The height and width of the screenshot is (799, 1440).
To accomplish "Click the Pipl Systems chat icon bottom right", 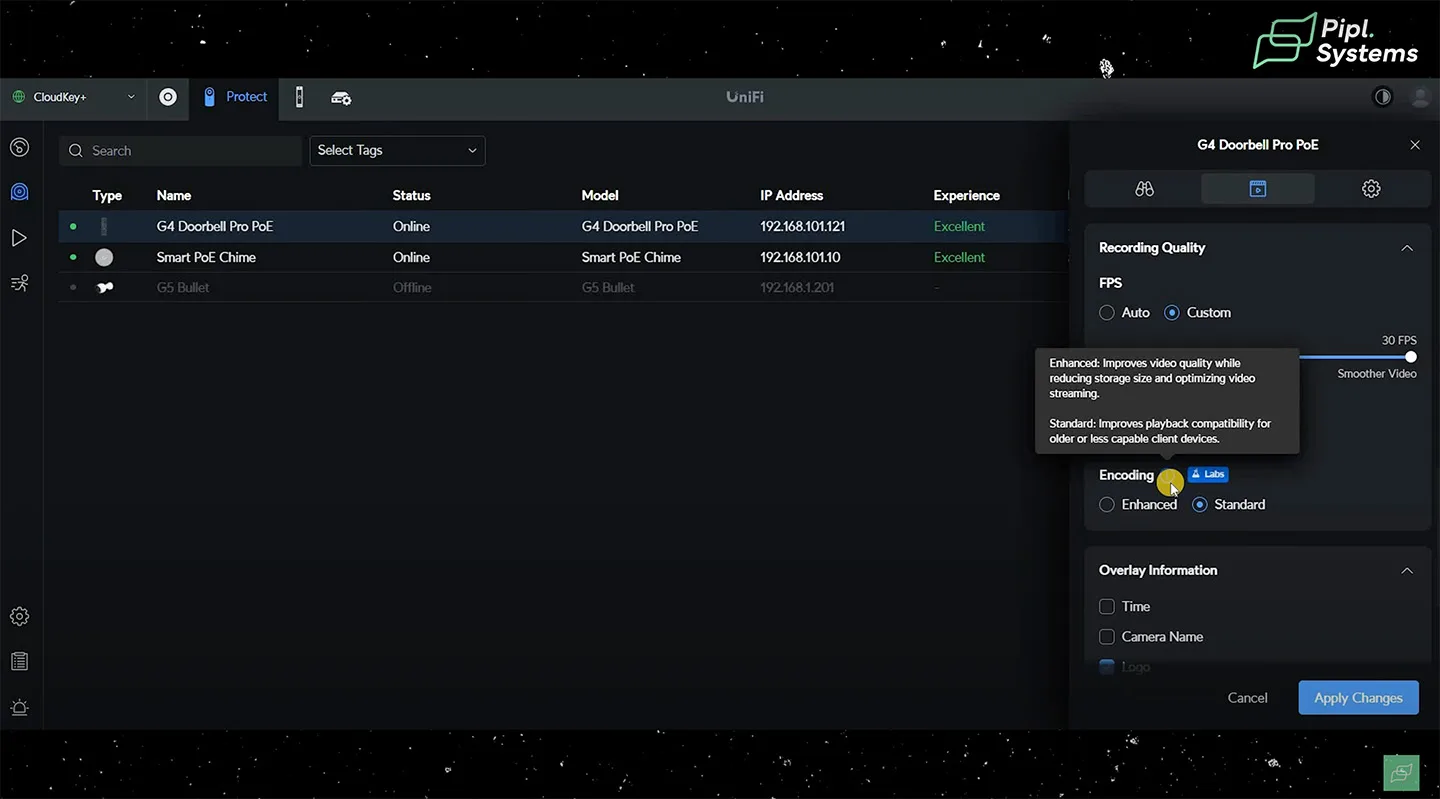I will click(x=1402, y=773).
